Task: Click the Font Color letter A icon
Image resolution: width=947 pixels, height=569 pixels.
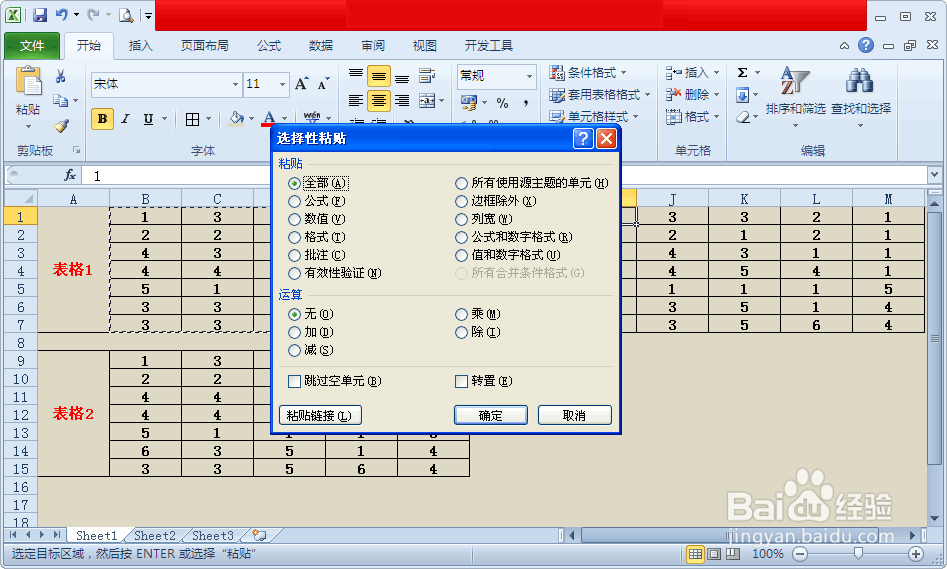Action: (x=269, y=118)
